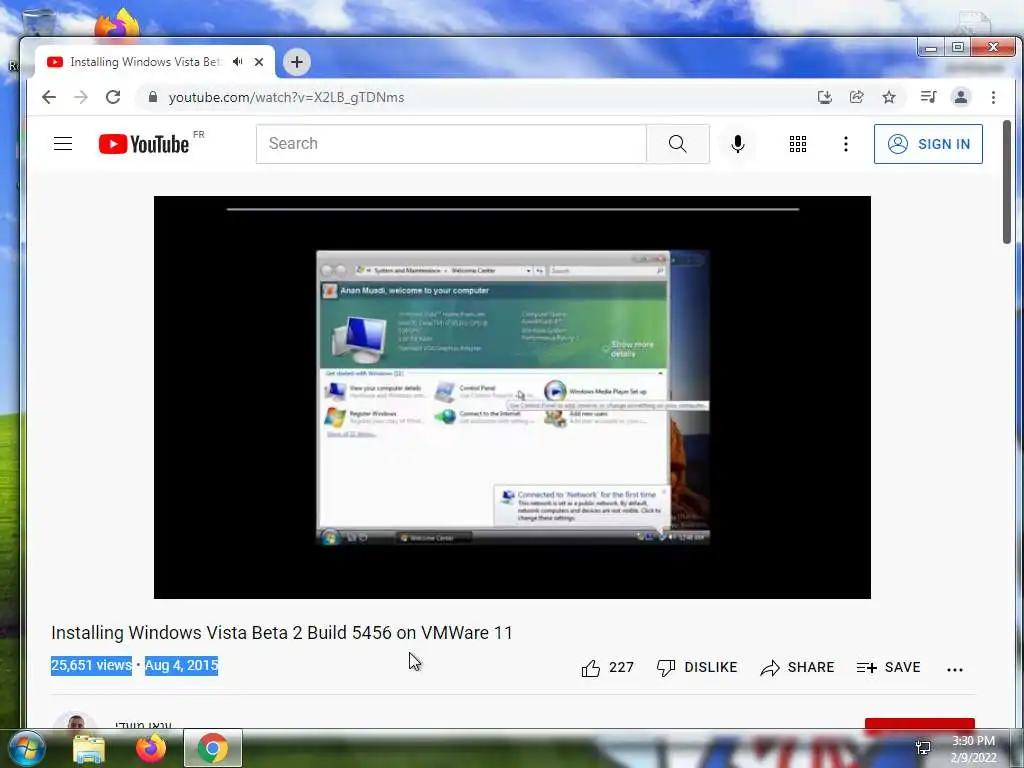The image size is (1024, 768).
Task: Open a new tab with plus button
Action: (x=296, y=62)
